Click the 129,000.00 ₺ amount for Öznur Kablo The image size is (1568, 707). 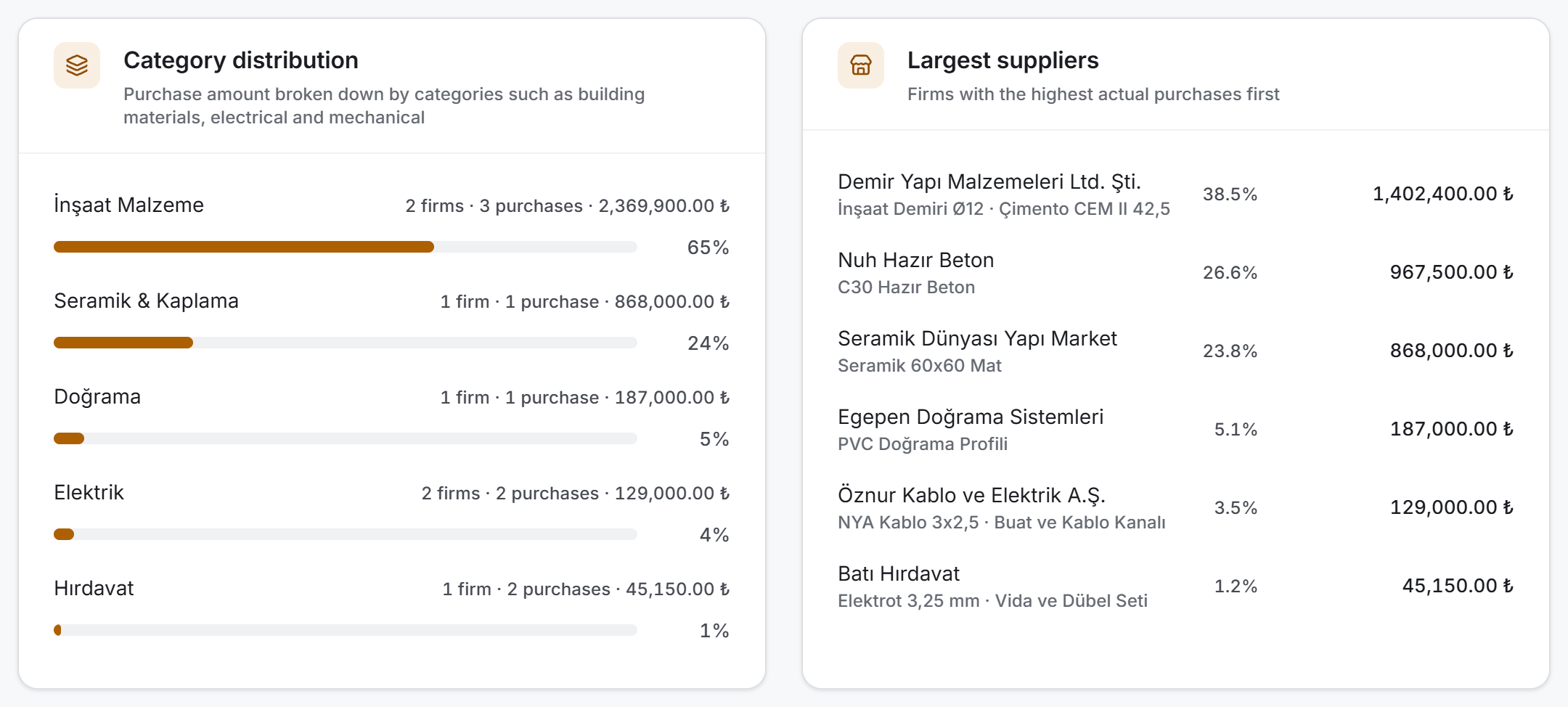[1452, 507]
